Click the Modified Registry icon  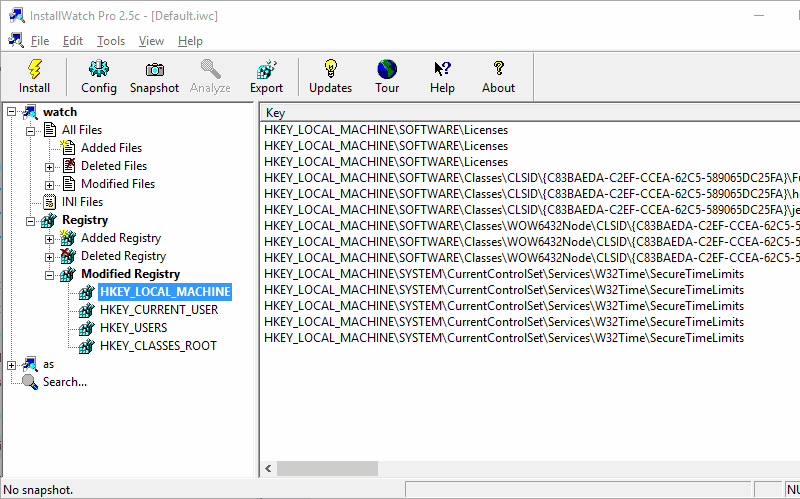click(68, 274)
